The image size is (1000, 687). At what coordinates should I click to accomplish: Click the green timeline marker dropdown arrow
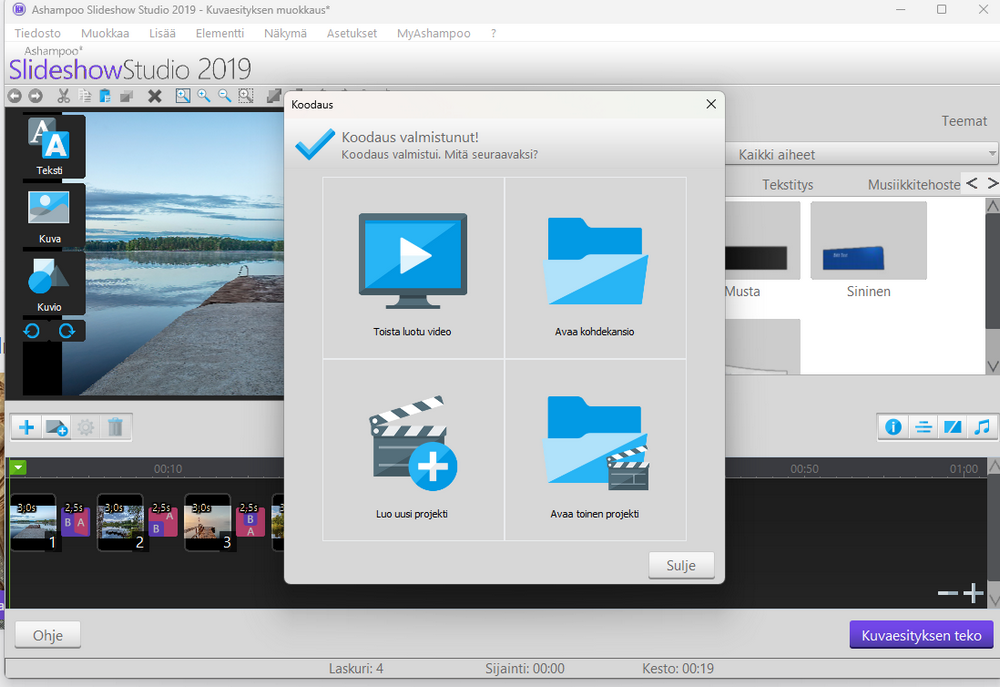click(18, 468)
